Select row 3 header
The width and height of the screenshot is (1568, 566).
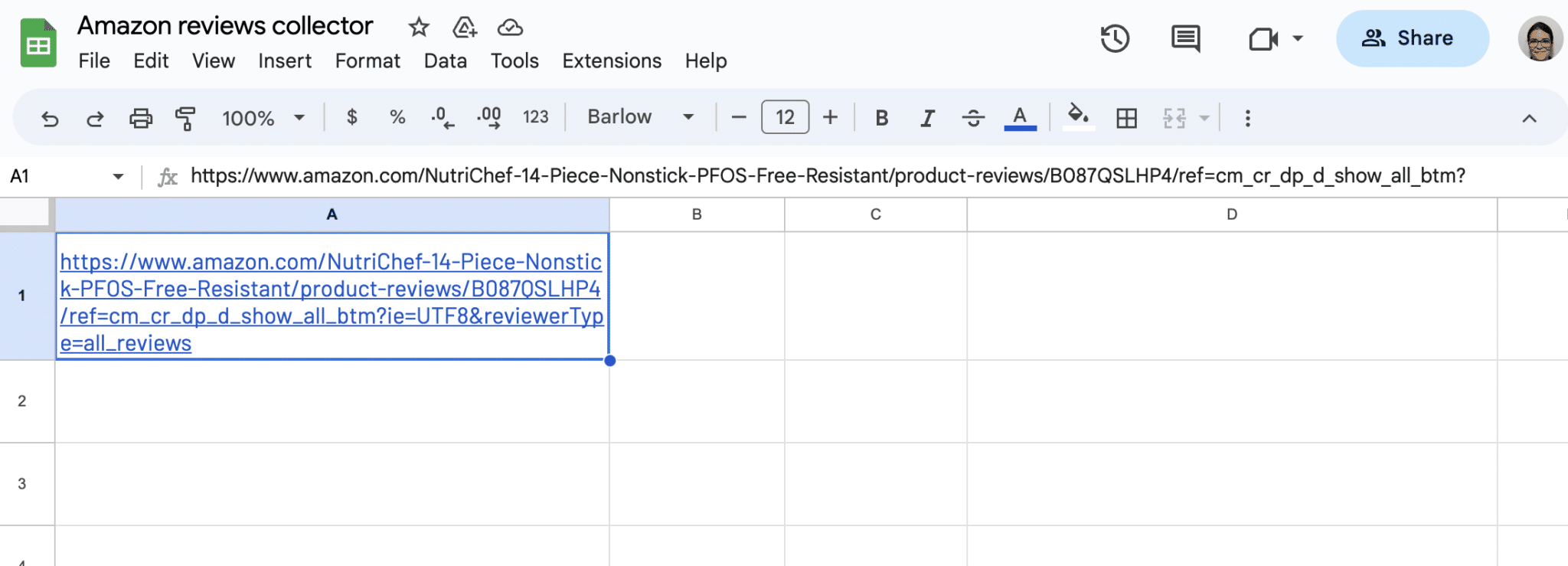(x=27, y=484)
